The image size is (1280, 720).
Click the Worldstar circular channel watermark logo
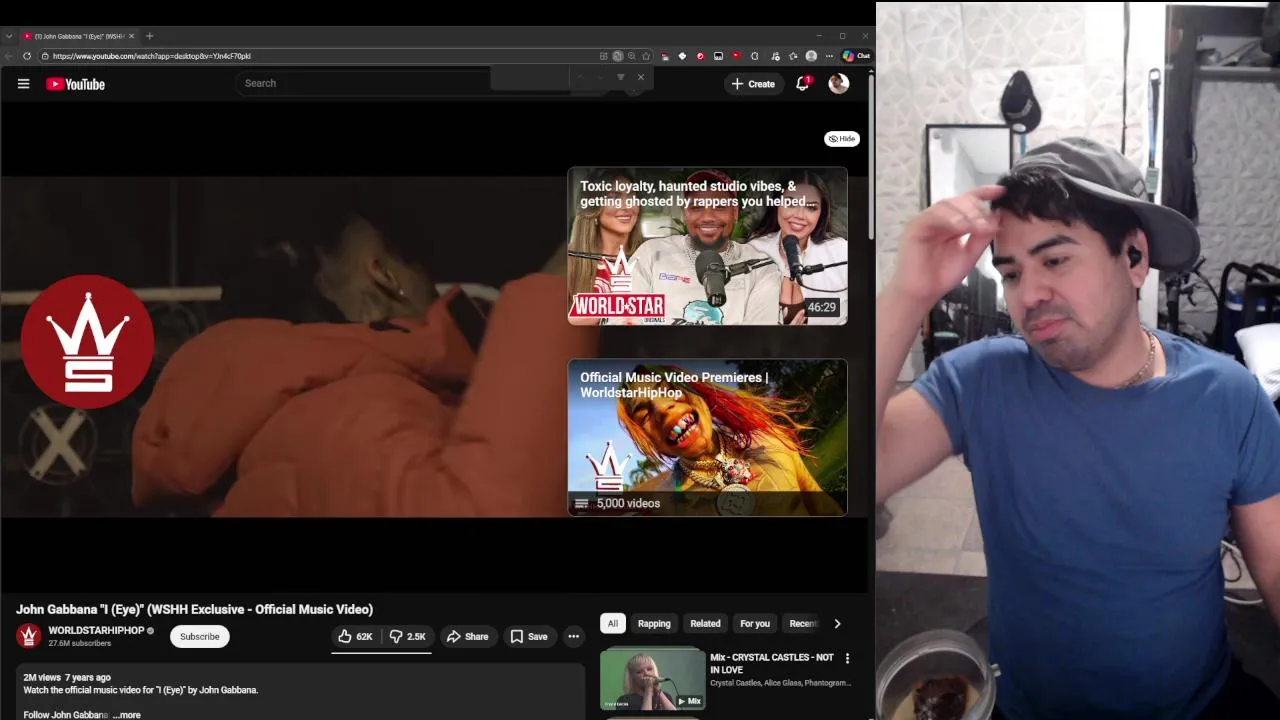pyautogui.click(x=88, y=342)
